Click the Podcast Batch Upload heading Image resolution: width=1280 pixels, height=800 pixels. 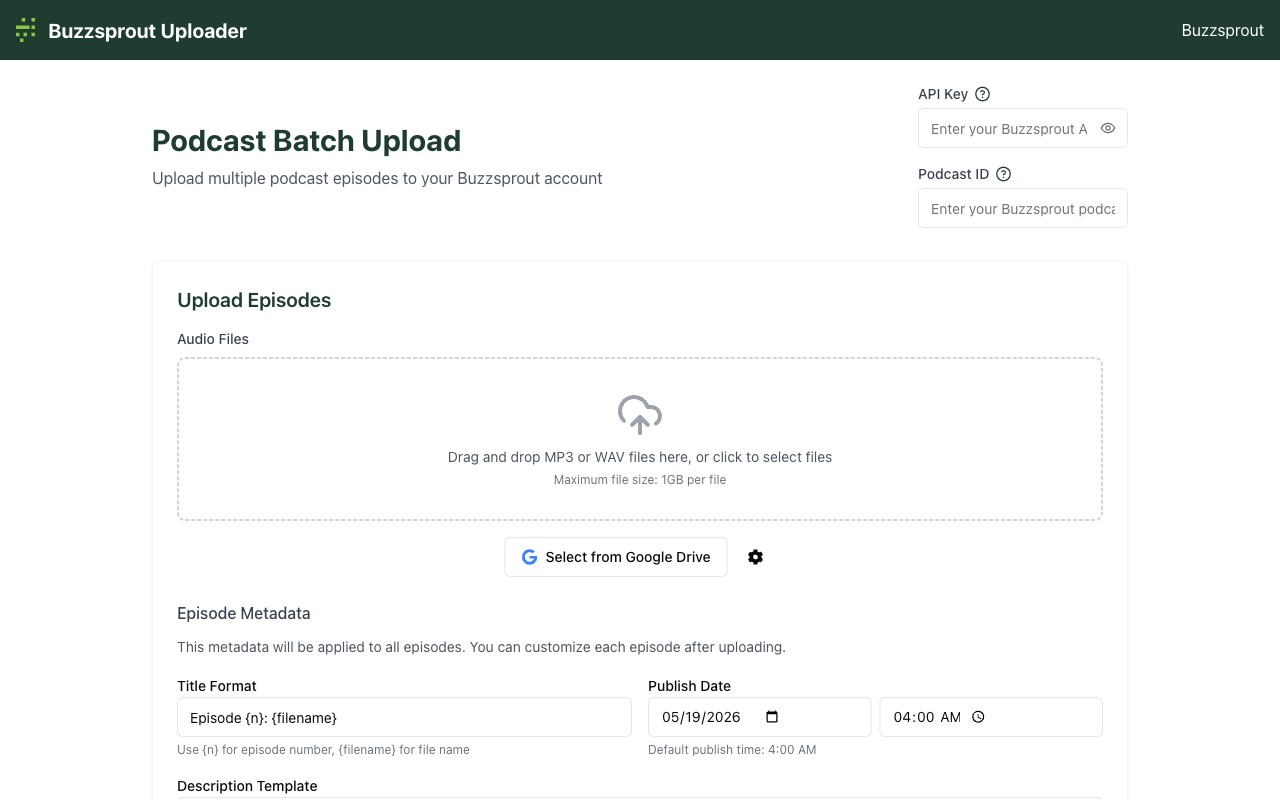(x=306, y=141)
